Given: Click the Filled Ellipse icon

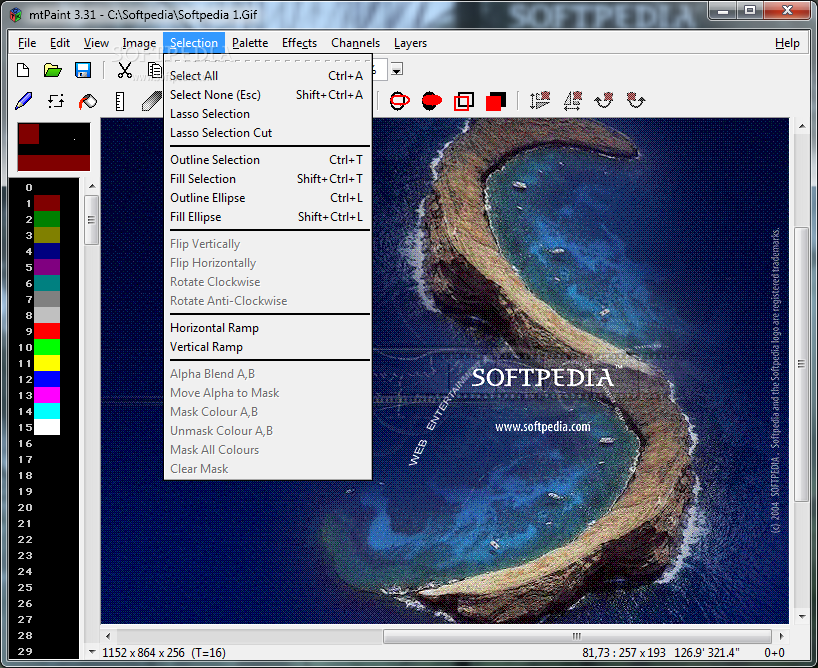Looking at the screenshot, I should (x=431, y=101).
